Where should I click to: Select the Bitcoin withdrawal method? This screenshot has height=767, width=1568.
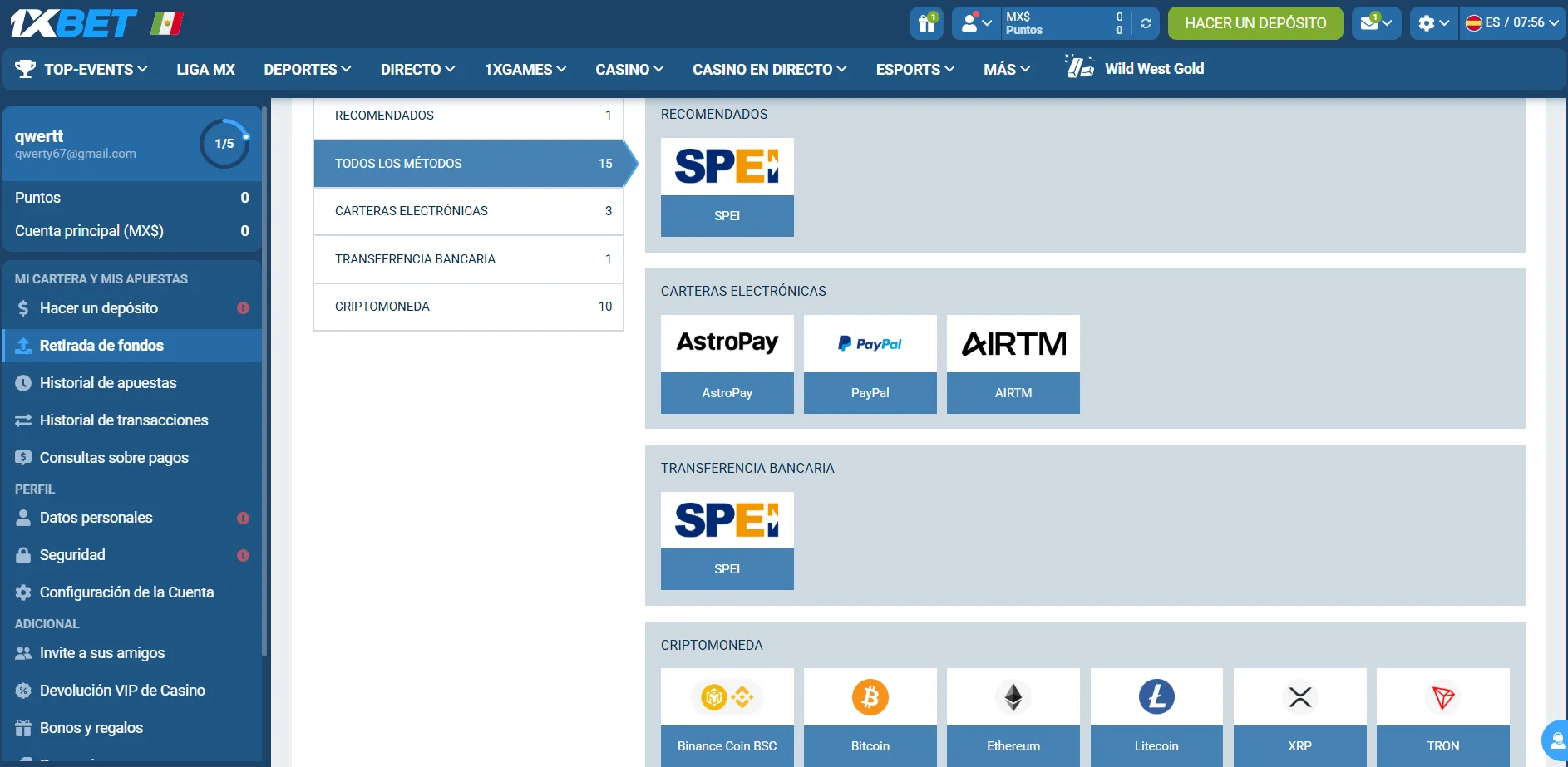click(870, 716)
